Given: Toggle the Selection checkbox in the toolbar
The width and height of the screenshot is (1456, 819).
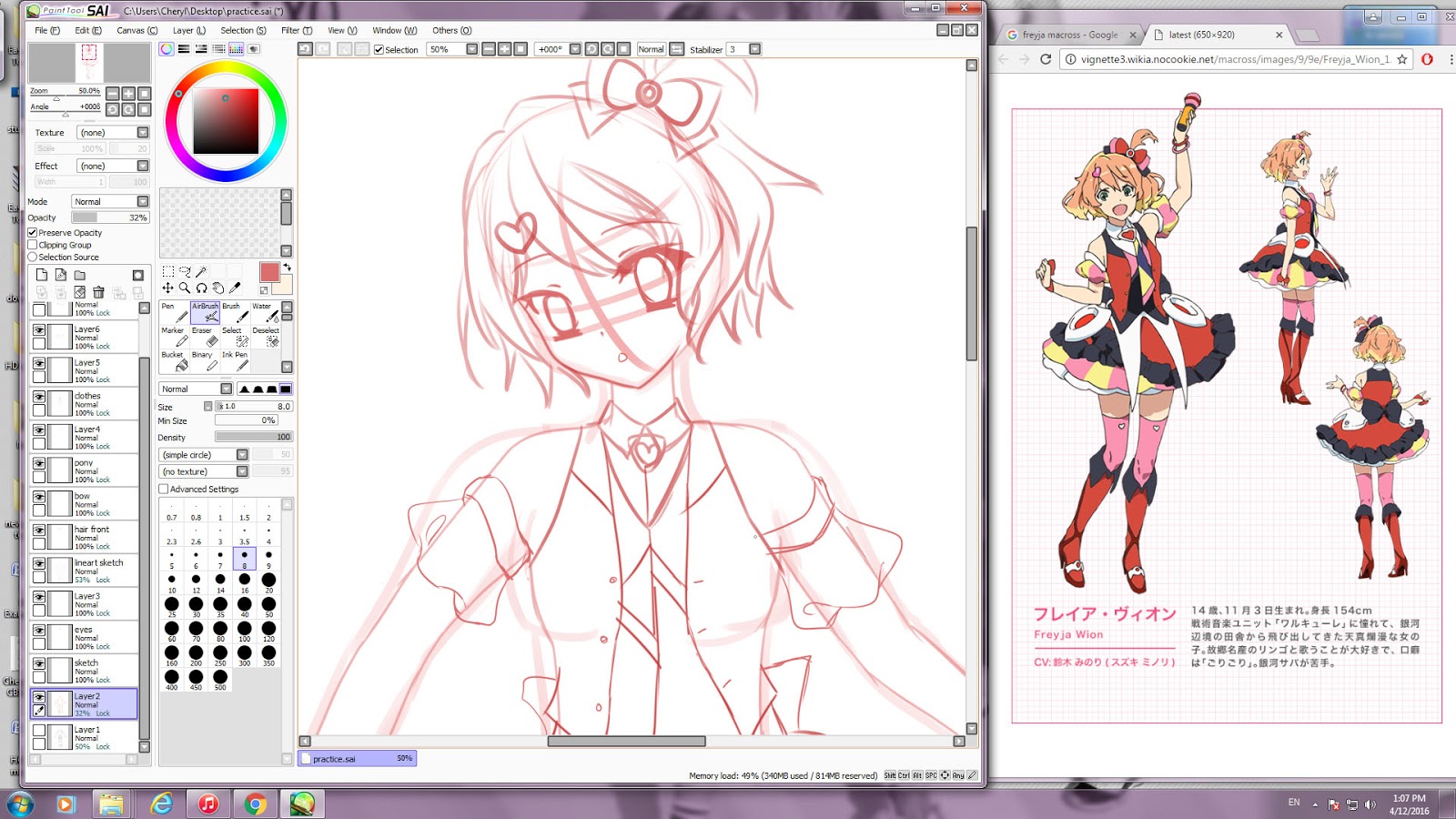Looking at the screenshot, I should click(x=379, y=50).
